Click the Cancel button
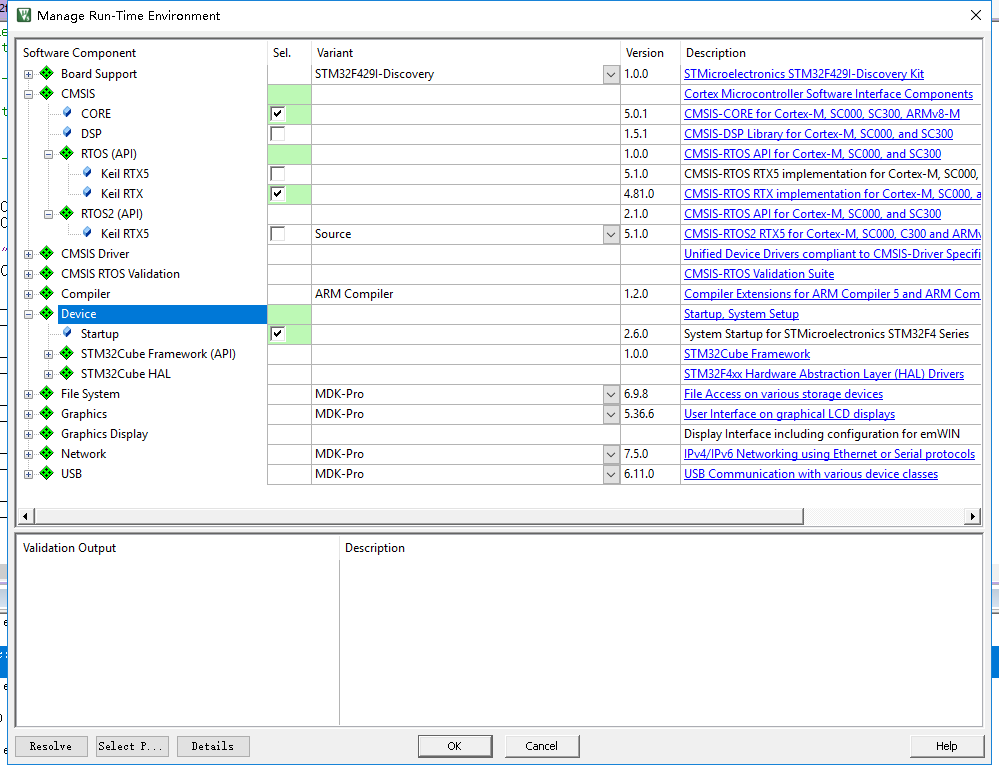The image size is (999, 772). (x=542, y=746)
